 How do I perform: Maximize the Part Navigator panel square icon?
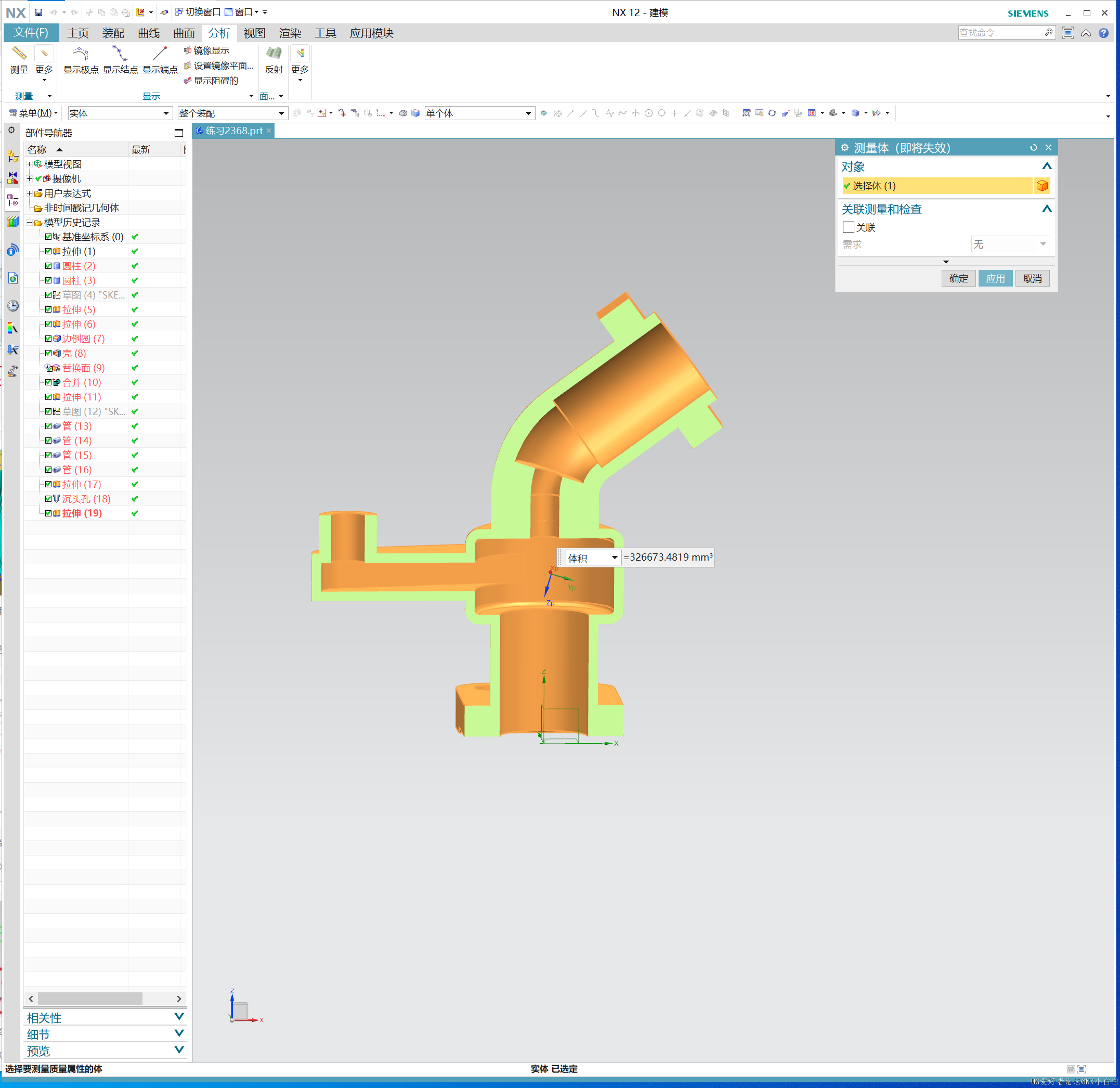click(179, 133)
